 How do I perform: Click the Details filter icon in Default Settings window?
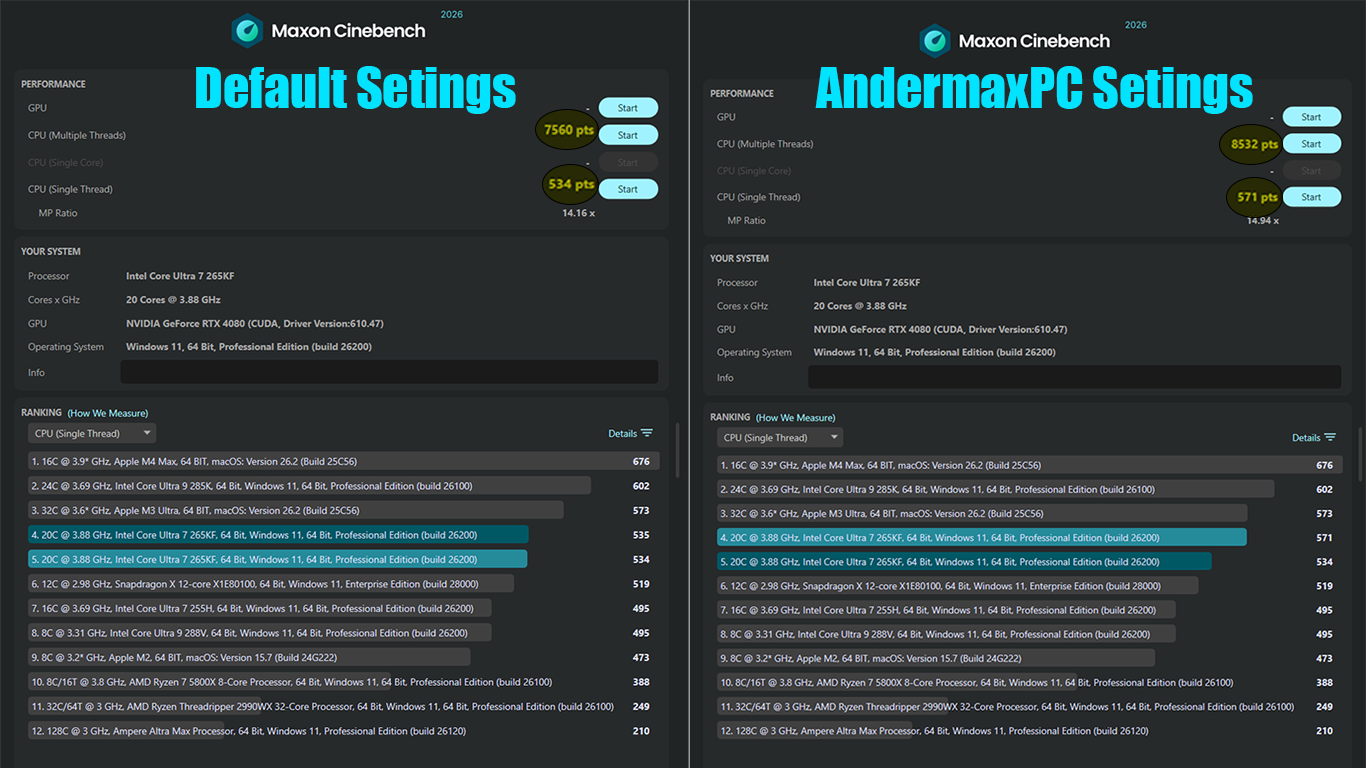pyautogui.click(x=647, y=433)
